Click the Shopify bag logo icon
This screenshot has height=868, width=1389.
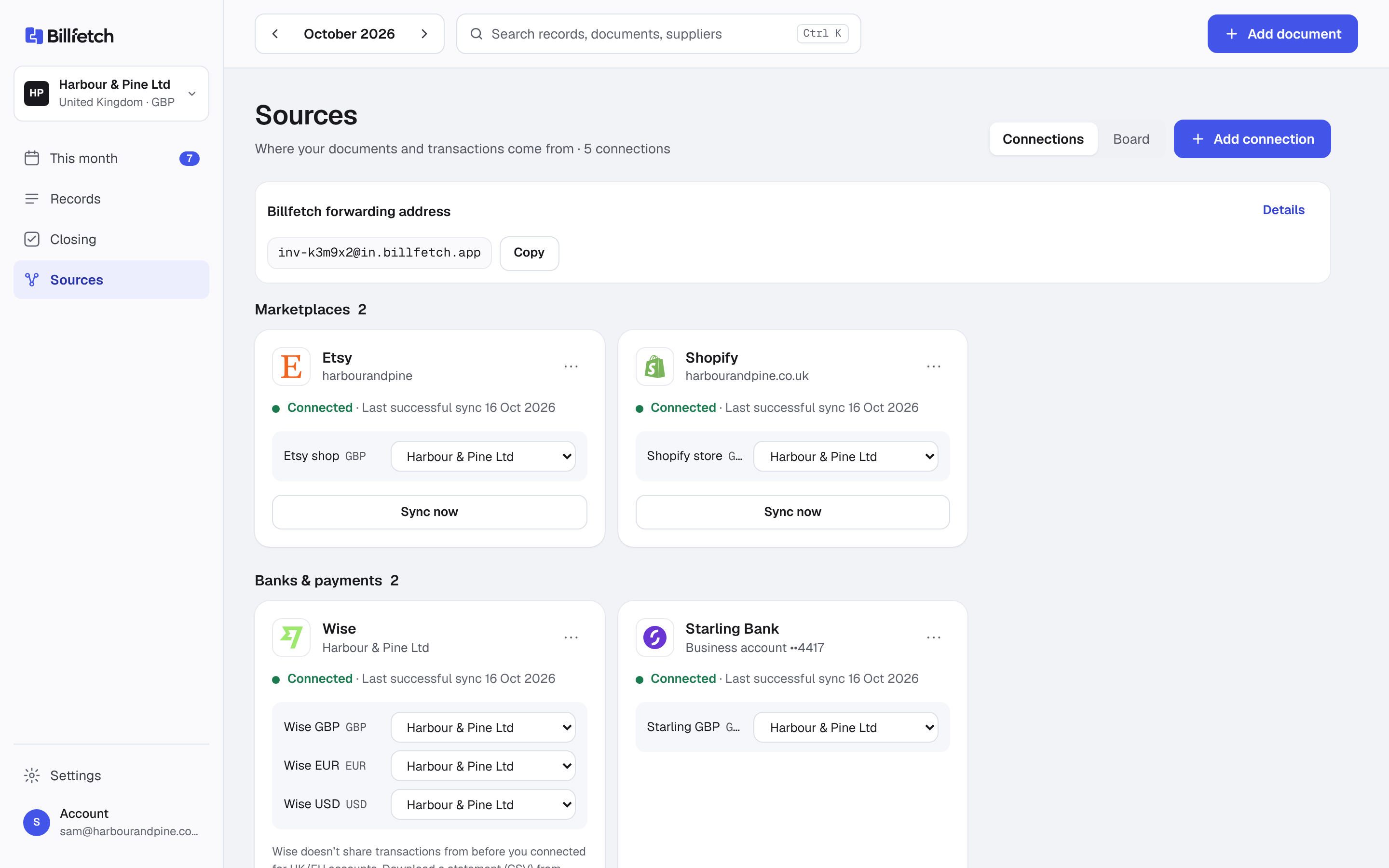point(654,366)
